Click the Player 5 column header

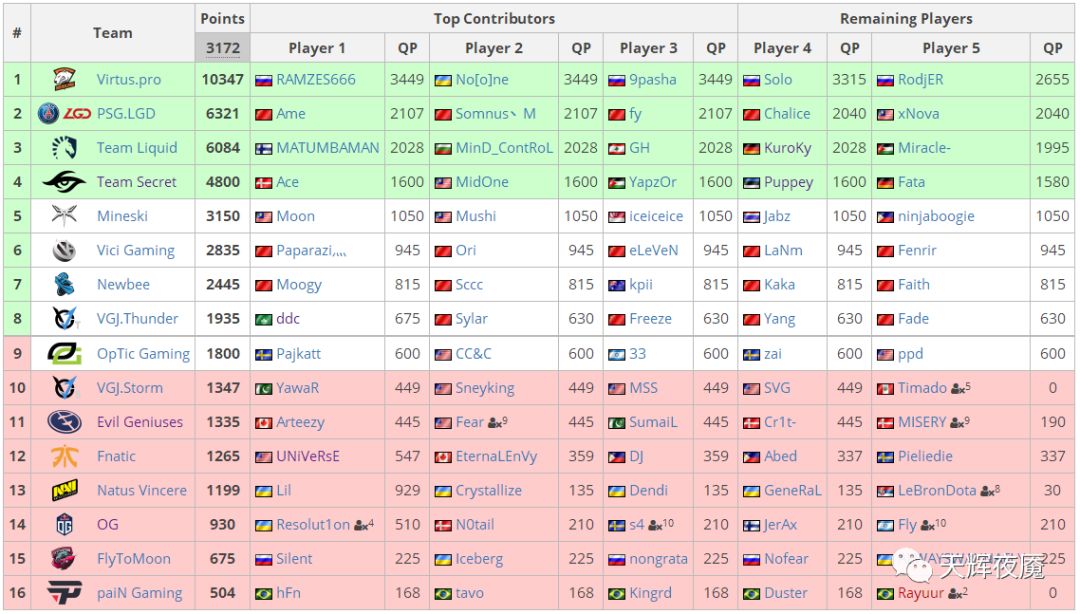pyautogui.click(x=951, y=48)
